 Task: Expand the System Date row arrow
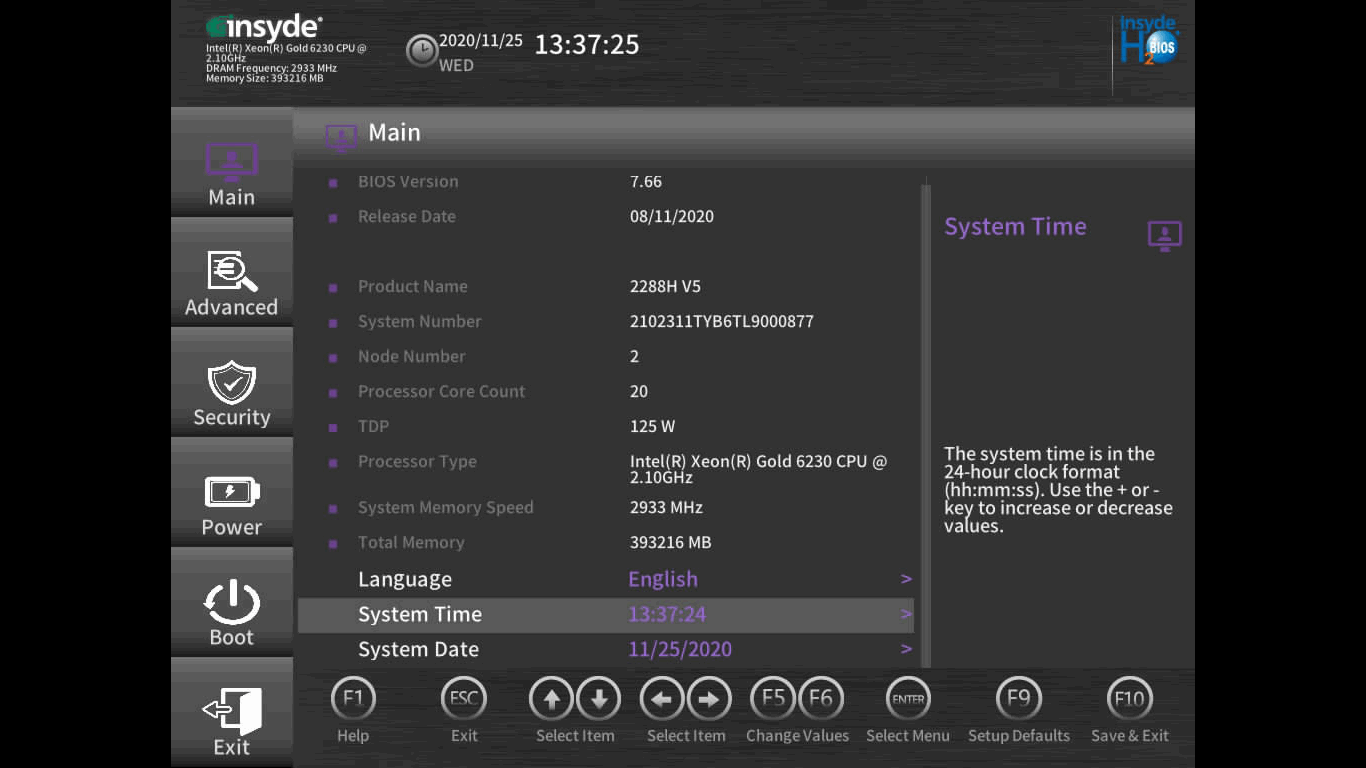[905, 649]
